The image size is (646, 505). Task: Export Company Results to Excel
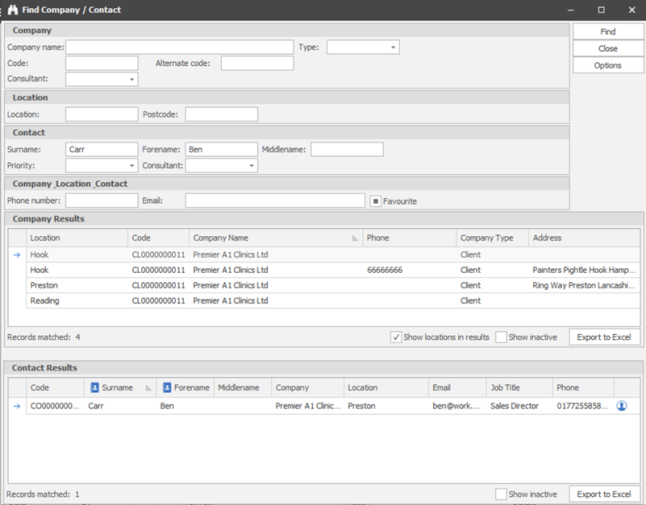point(604,337)
